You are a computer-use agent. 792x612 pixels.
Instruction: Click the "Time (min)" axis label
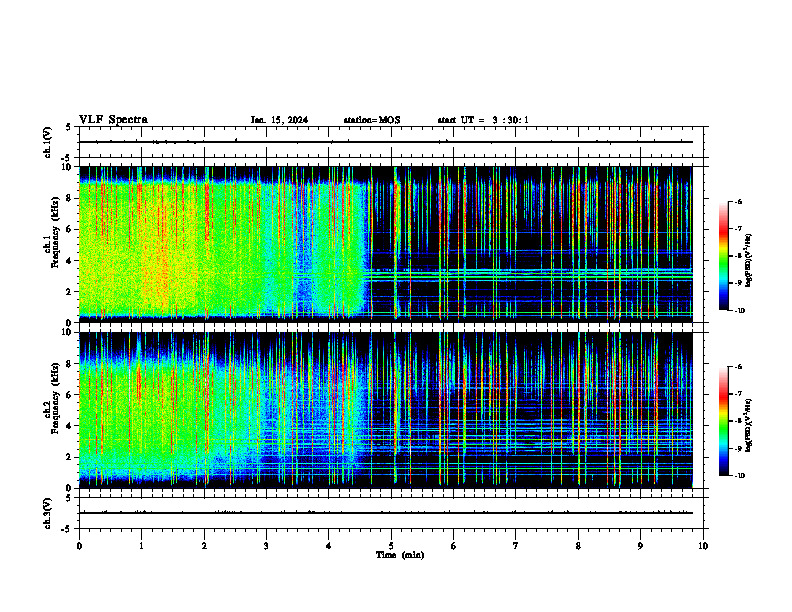400,555
